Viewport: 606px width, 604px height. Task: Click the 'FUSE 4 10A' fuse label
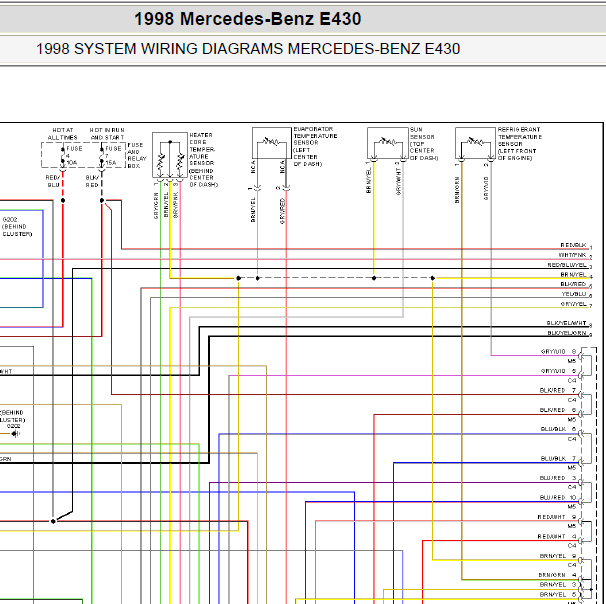point(72,155)
